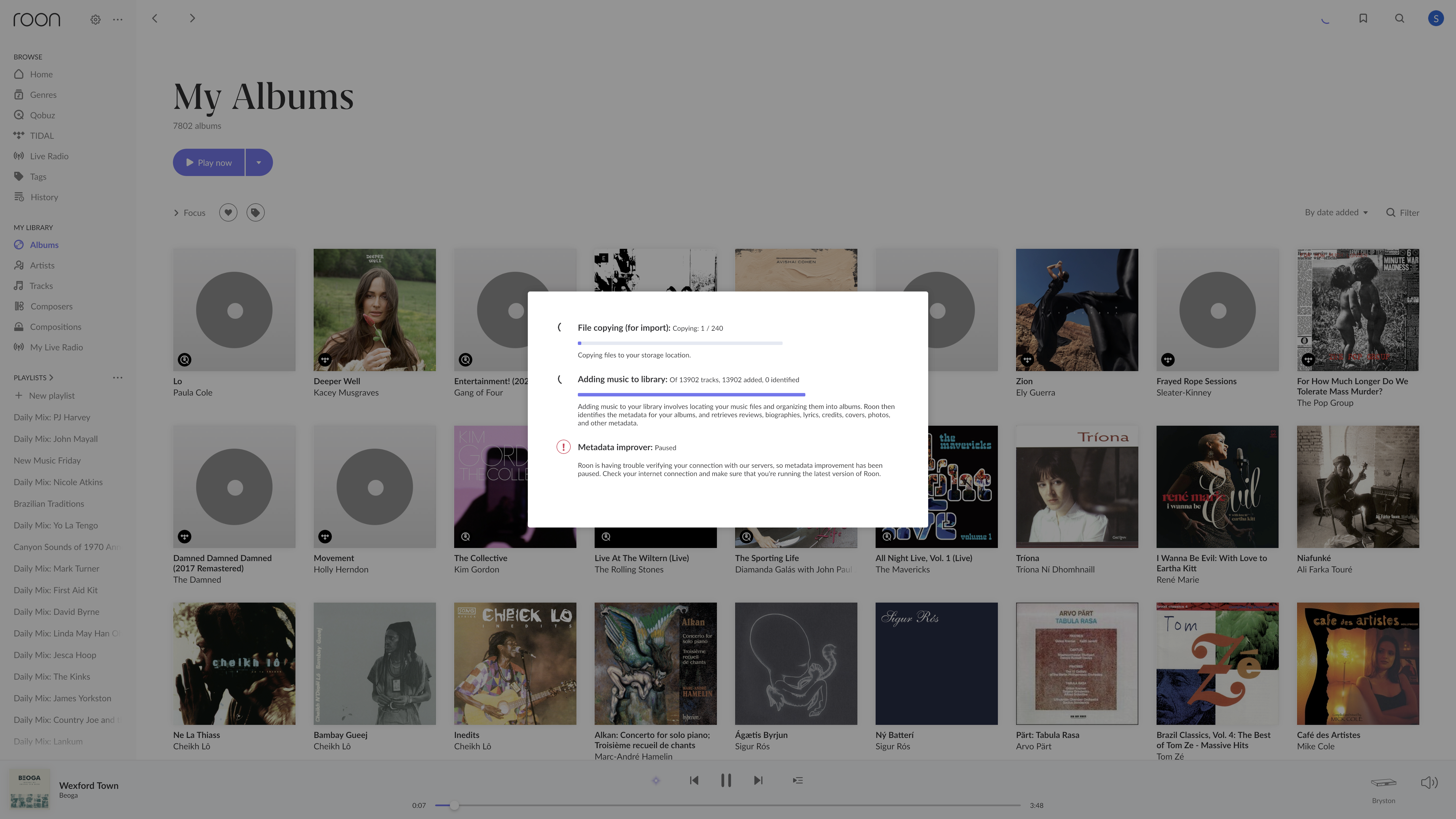Select Tracks in My Library

pyautogui.click(x=33, y=286)
